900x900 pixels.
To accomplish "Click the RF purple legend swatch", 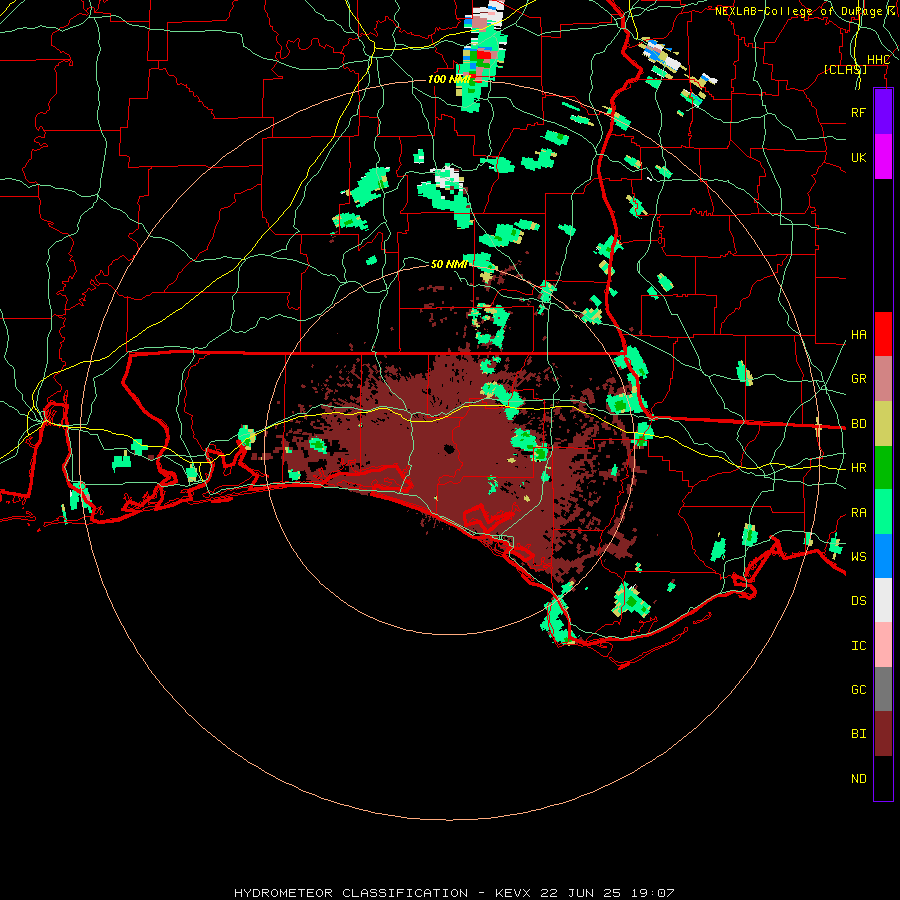I will pos(883,112).
